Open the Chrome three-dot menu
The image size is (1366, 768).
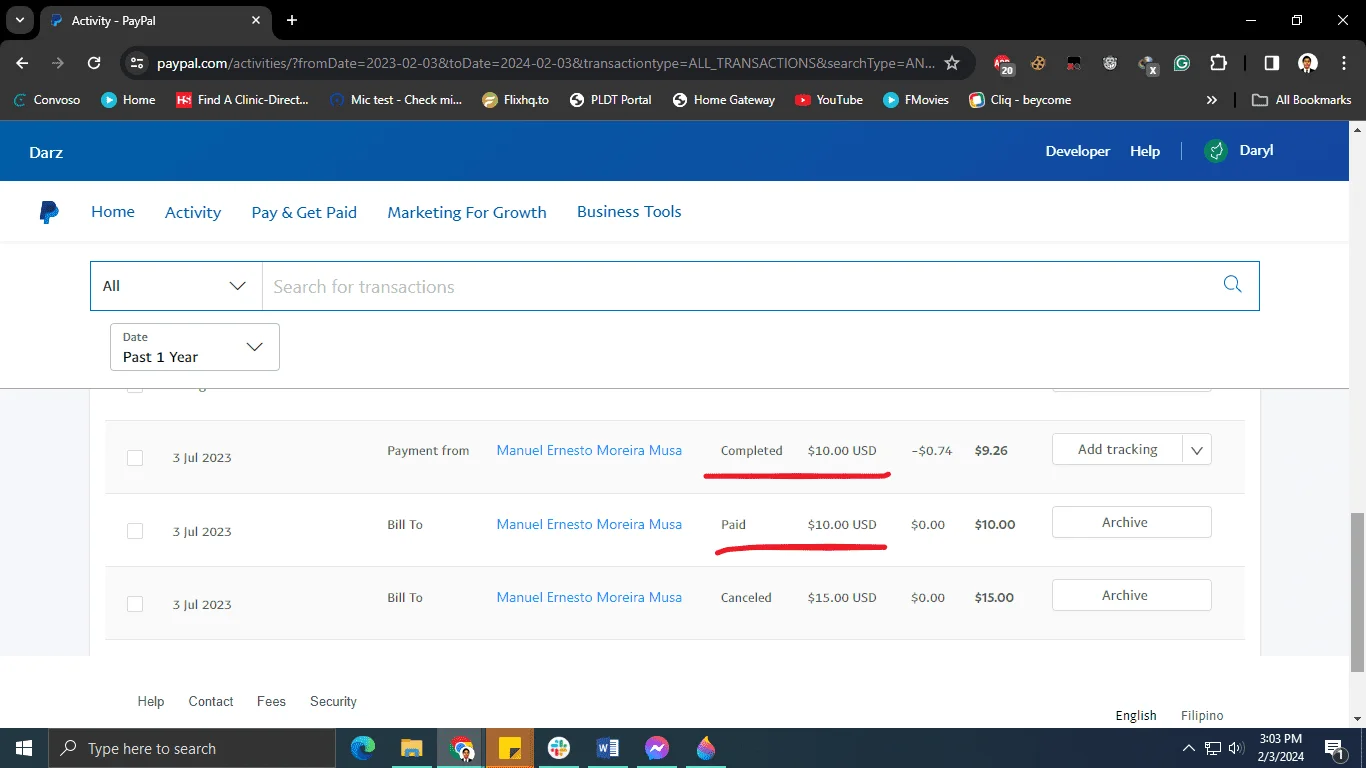pyautogui.click(x=1342, y=63)
